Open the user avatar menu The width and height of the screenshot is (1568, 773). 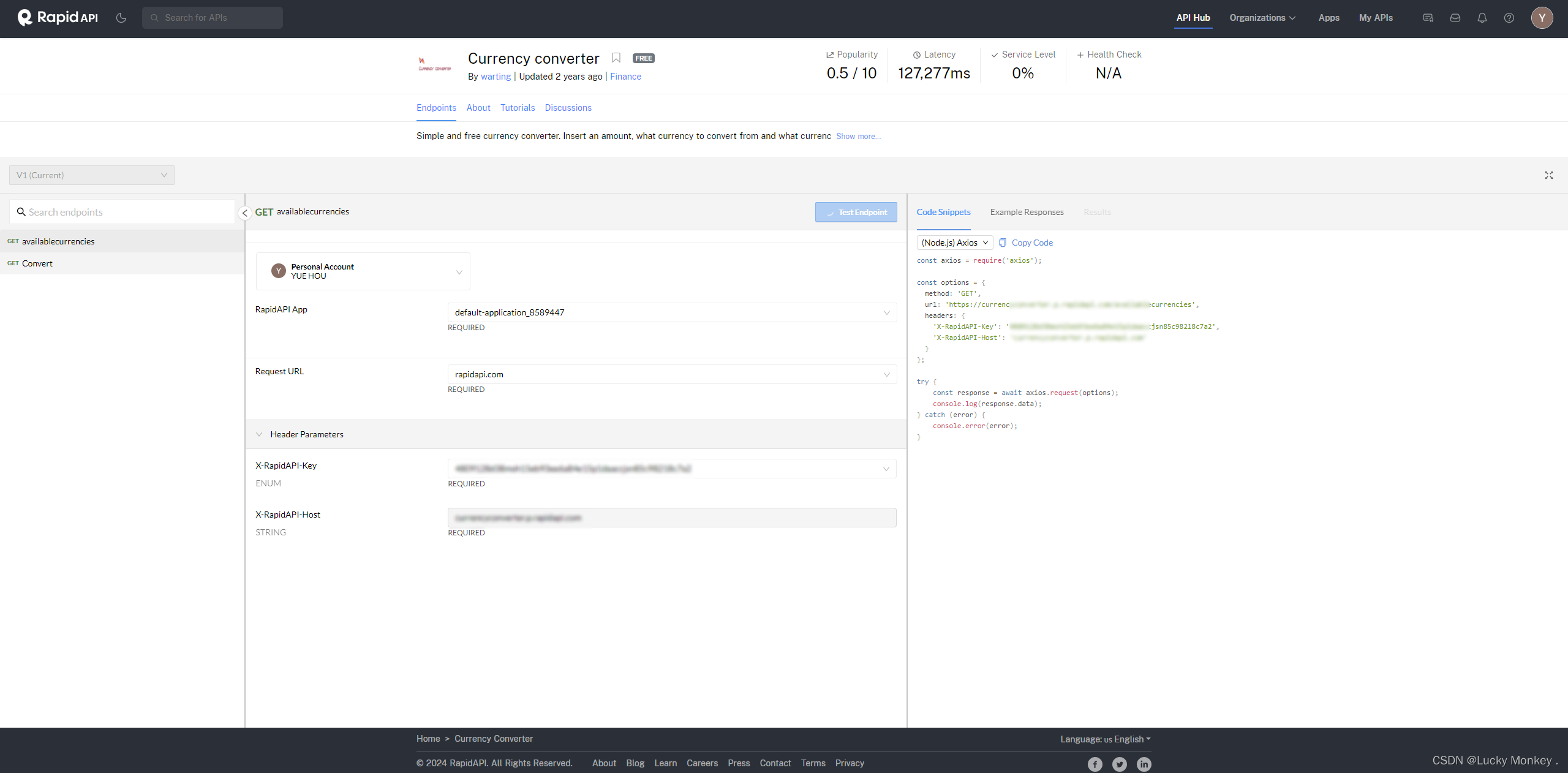(x=1542, y=18)
